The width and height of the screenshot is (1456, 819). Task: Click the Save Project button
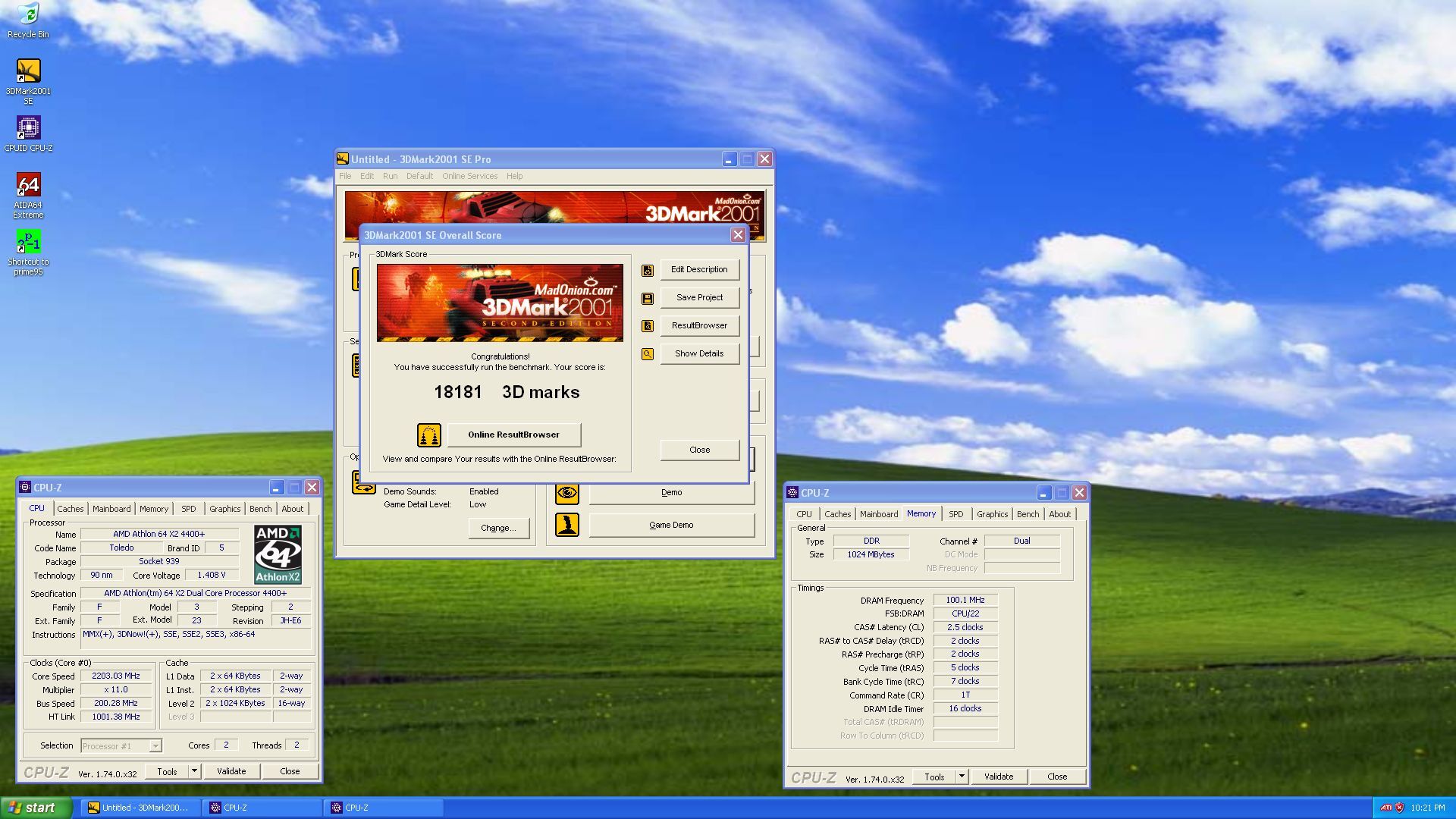click(x=699, y=298)
